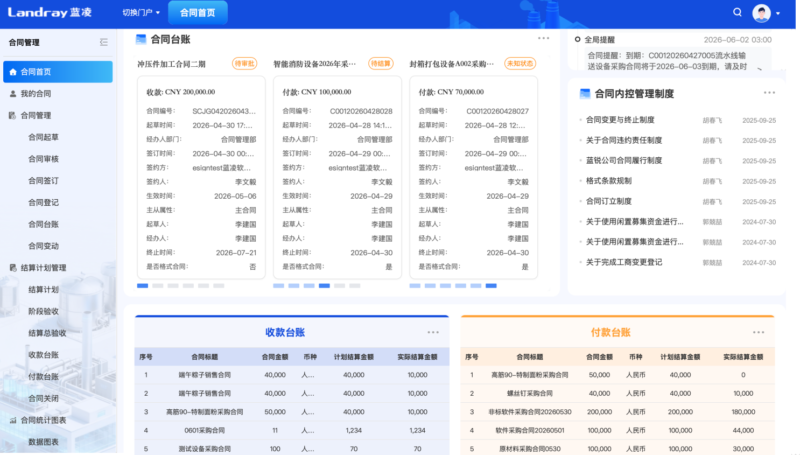800x455 pixels.
Task: Select the 软件采购合同20260501 row
Action: click(617, 431)
